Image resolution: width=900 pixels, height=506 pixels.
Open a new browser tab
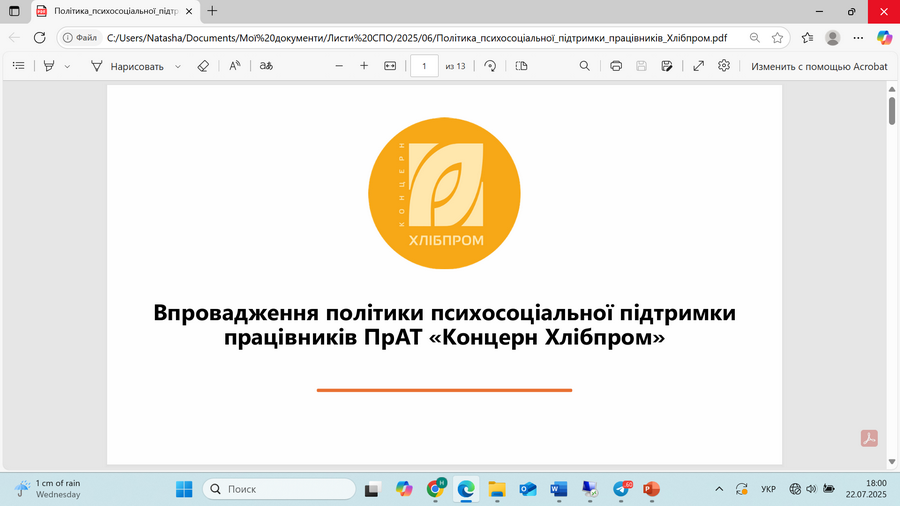click(212, 11)
